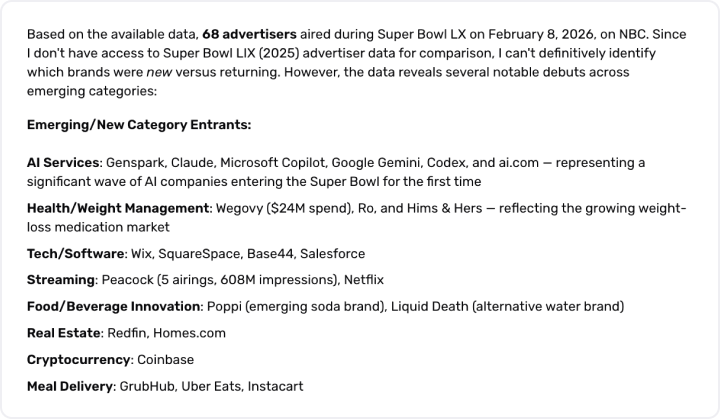Click "Salesforce" in Tech/Software line
The width and height of the screenshot is (720, 419).
tap(331, 254)
